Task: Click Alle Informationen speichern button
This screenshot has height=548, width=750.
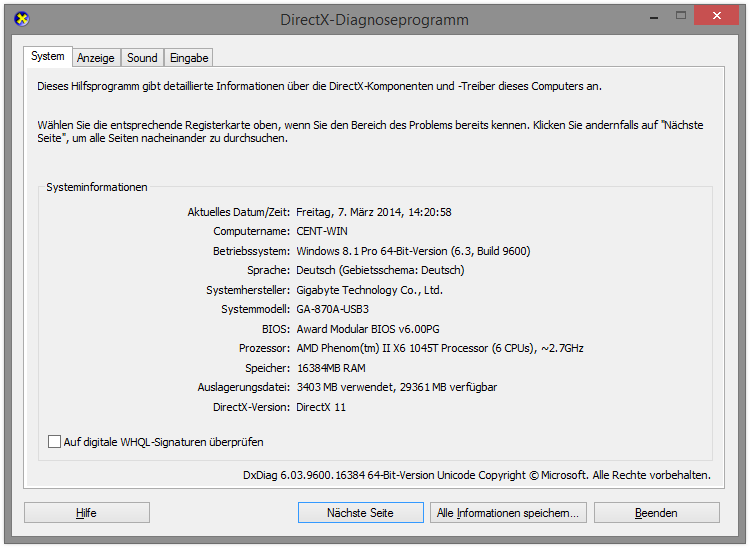Action: (x=508, y=513)
